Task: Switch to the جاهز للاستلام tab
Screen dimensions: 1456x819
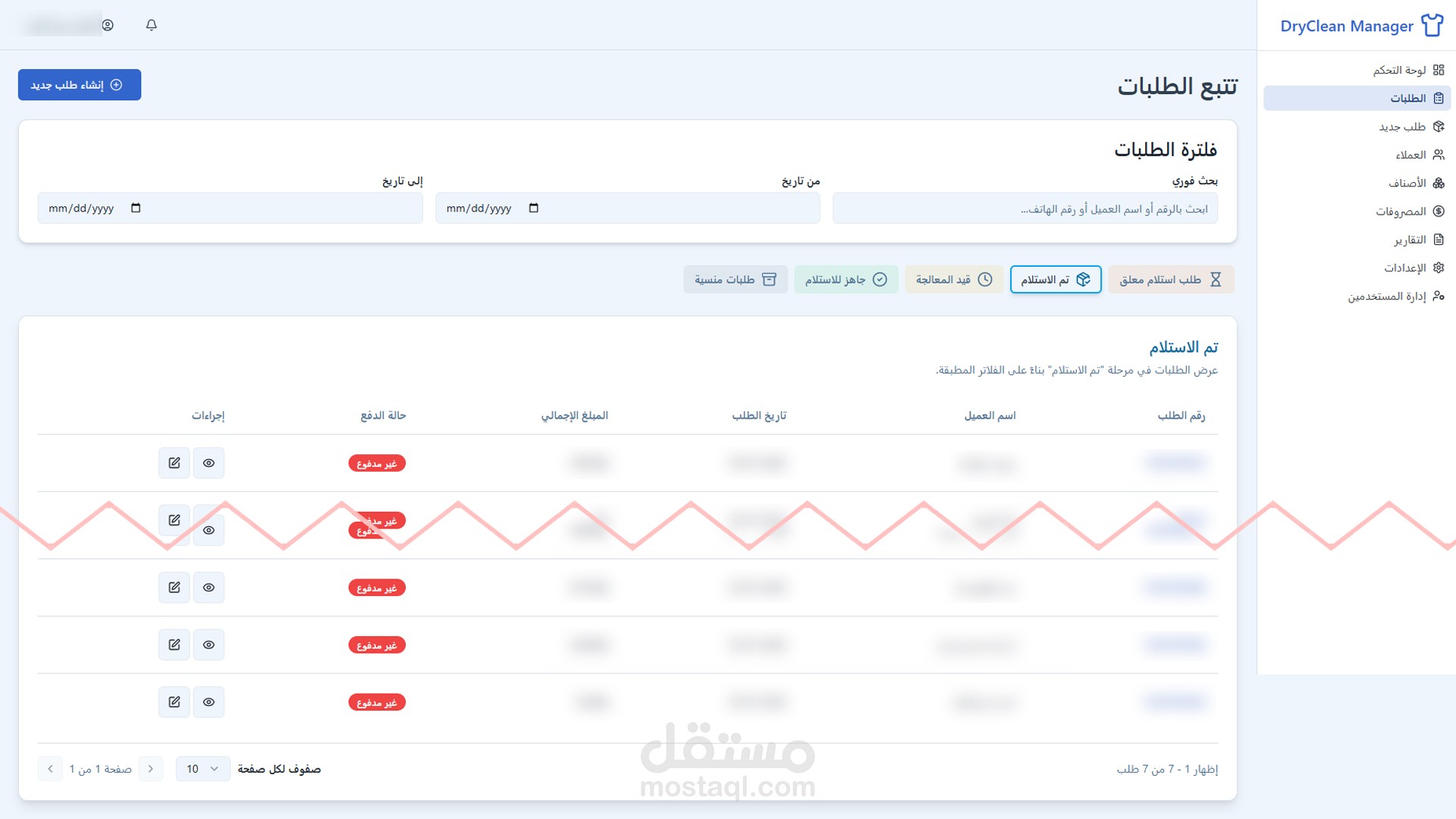Action: pyautogui.click(x=846, y=279)
